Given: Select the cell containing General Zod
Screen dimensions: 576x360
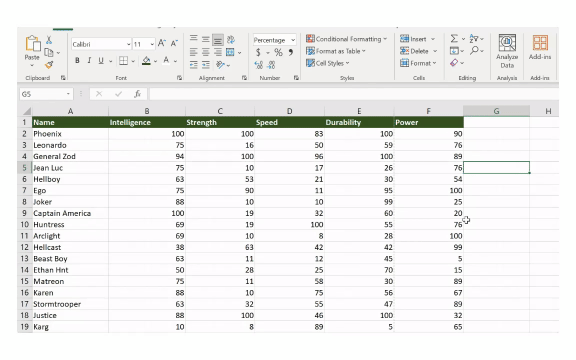Looking at the screenshot, I should (x=71, y=156).
